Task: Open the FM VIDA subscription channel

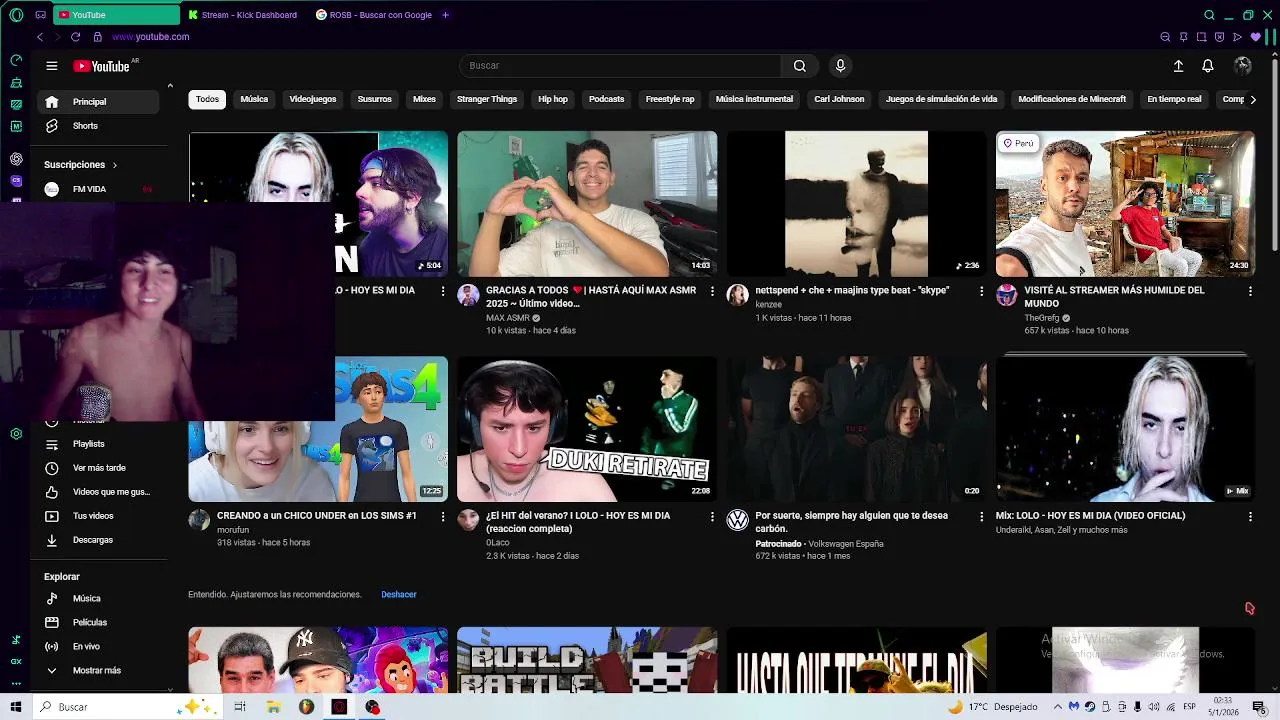Action: 98,189
